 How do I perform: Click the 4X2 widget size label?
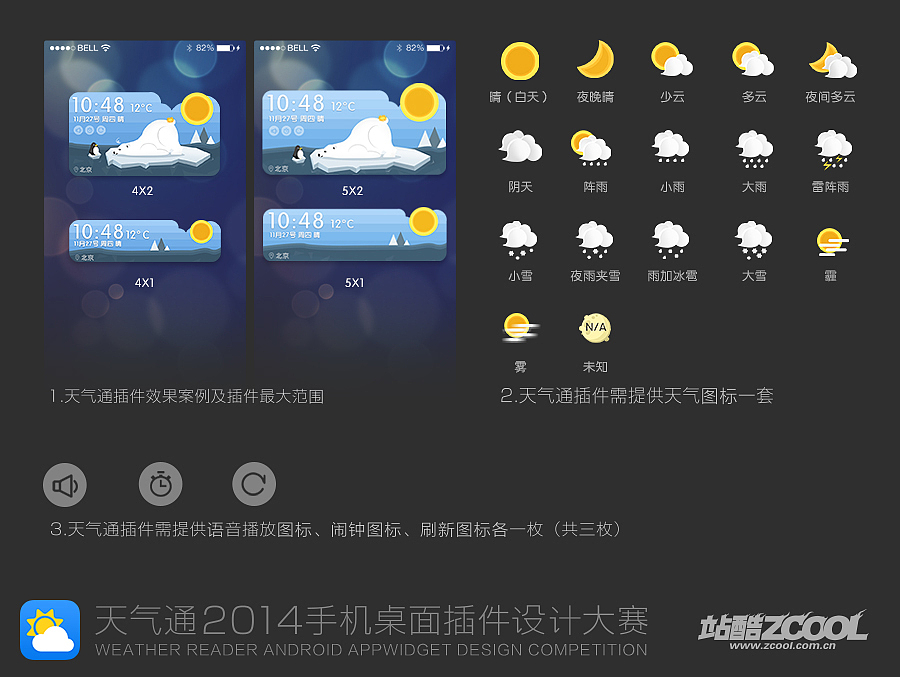[x=142, y=191]
